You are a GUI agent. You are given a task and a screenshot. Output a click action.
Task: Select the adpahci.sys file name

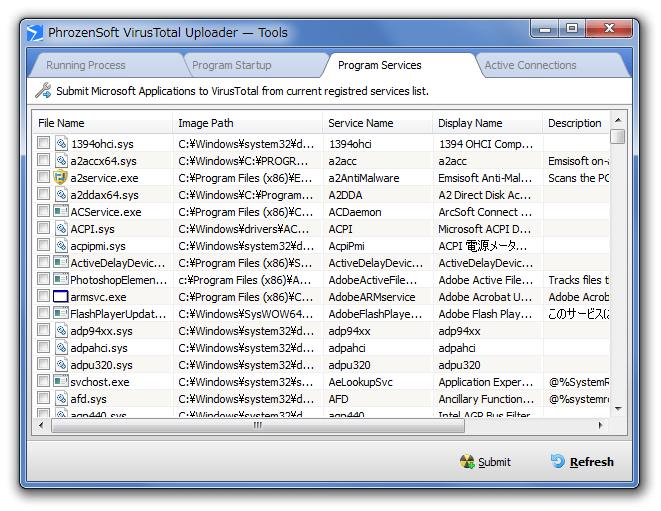99,348
